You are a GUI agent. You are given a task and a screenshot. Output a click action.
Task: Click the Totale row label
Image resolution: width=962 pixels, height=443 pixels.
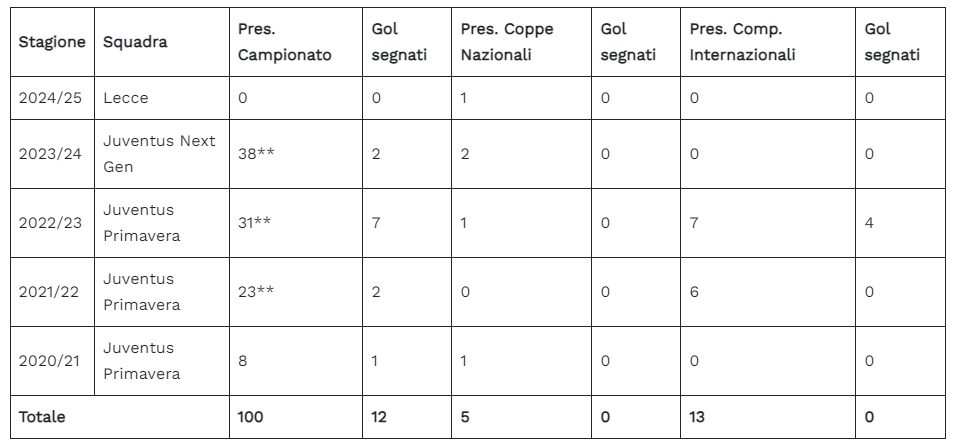click(43, 417)
